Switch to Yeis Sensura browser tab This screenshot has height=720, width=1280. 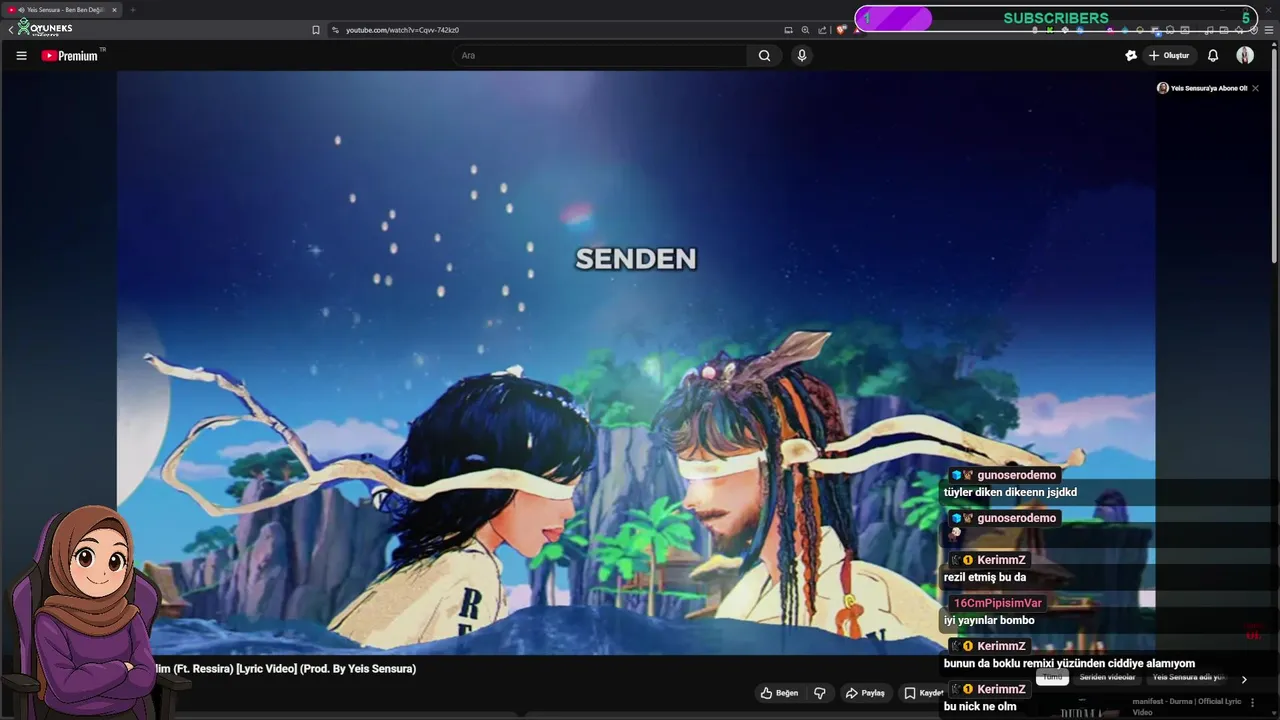(x=62, y=10)
